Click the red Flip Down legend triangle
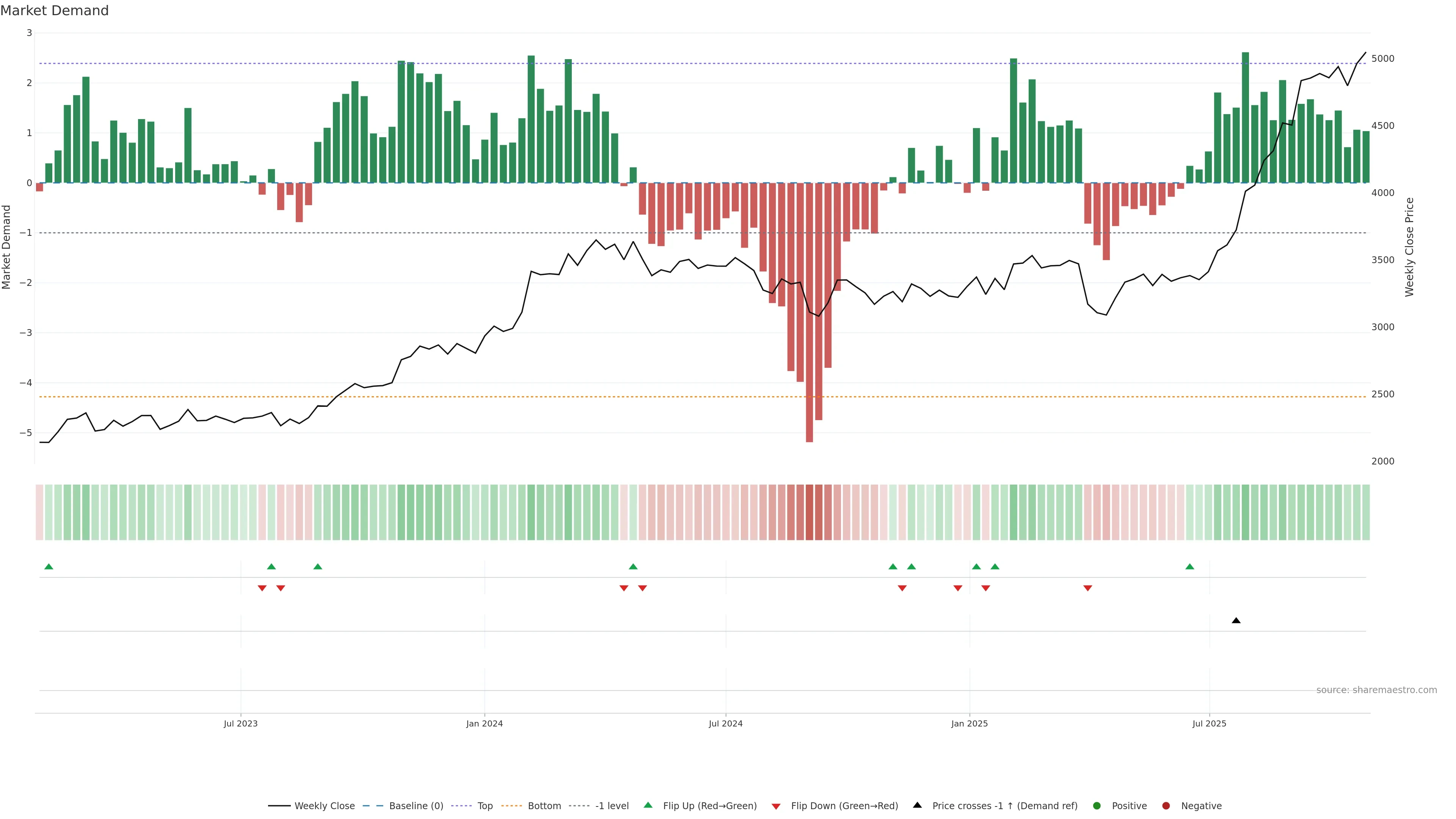The height and width of the screenshot is (819, 1456). (776, 806)
